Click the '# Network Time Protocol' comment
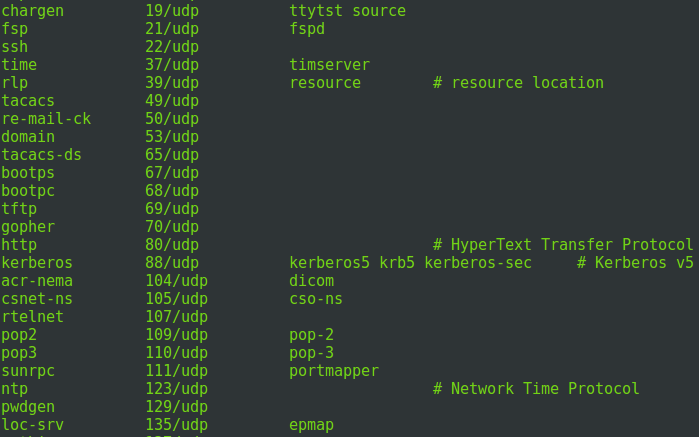Screen dimensions: 699x437 (x=536, y=389)
